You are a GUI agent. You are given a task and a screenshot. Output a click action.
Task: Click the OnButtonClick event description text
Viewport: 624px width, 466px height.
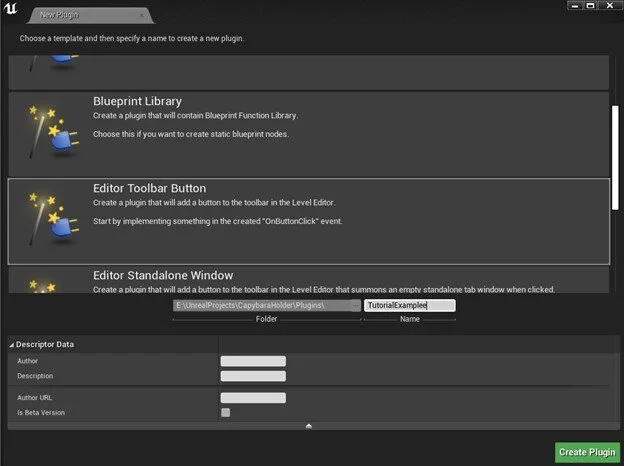[x=218, y=221]
